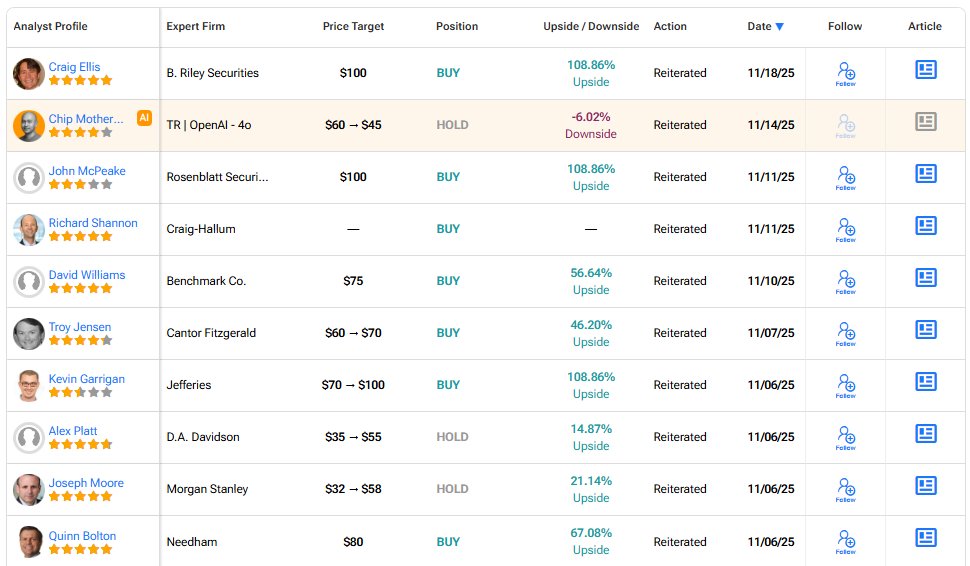Follow analyst Joseph Moore
This screenshot has width=970, height=566.
click(846, 489)
